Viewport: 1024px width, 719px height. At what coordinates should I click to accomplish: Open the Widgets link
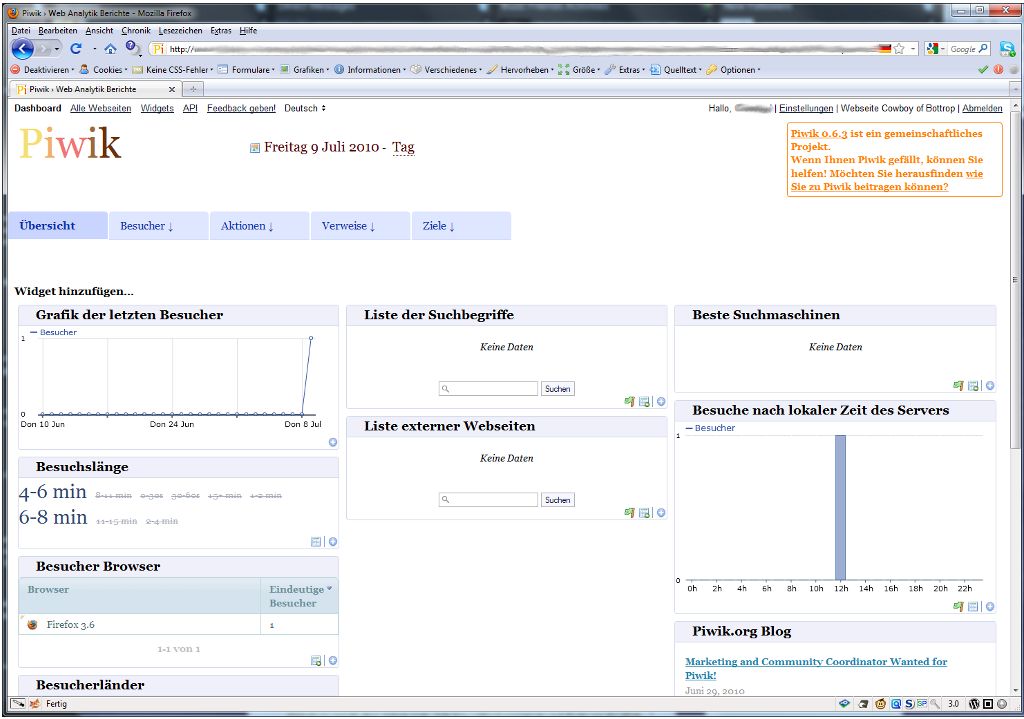click(157, 108)
